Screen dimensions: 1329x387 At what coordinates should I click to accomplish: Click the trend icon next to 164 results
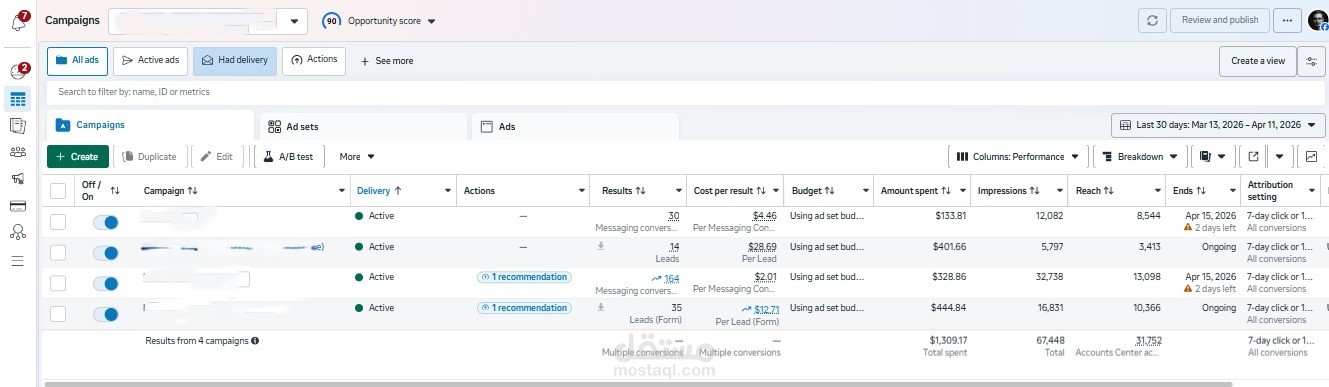[x=656, y=278]
